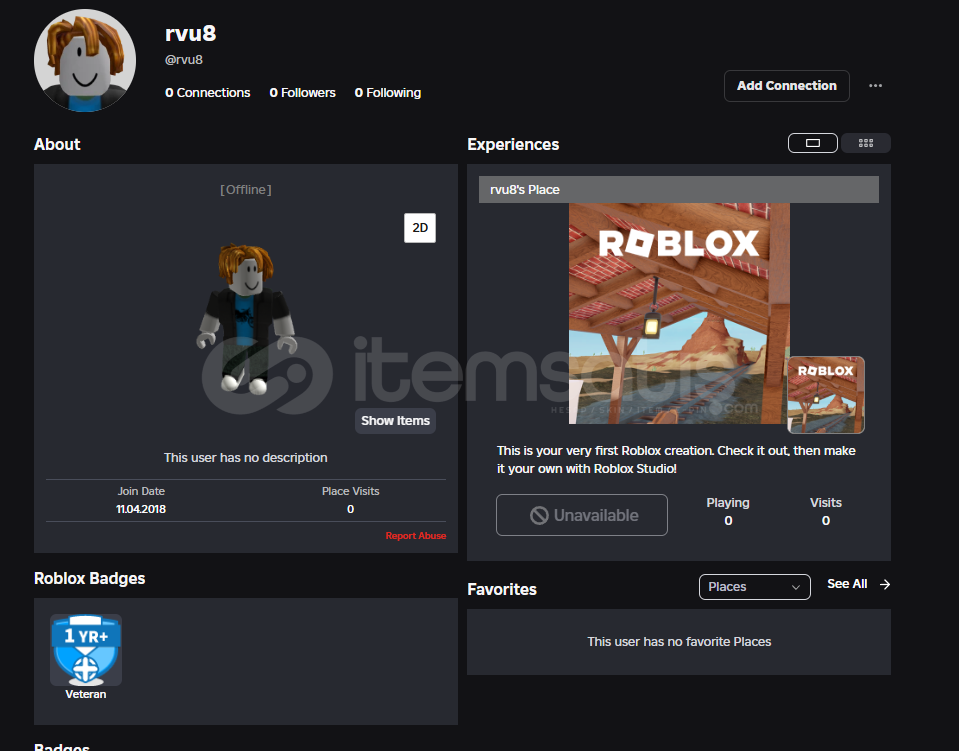Screen dimensions: 959x751
Task: Click Show Items on the avatar
Action: (395, 421)
